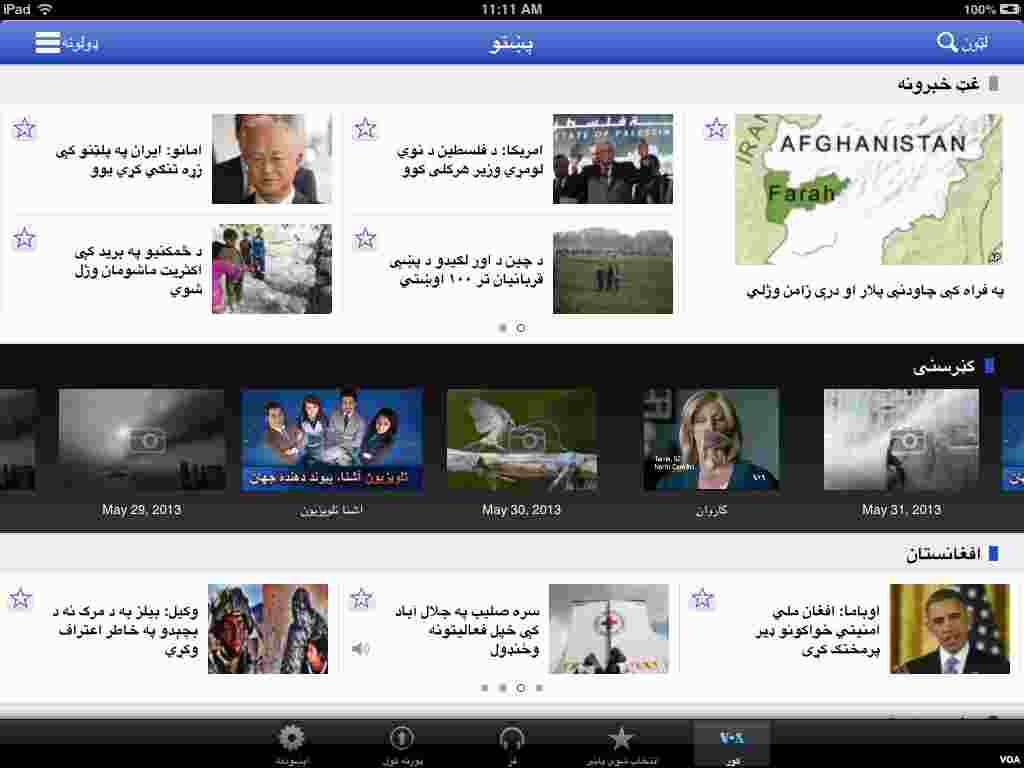Open search with the magnifier icon
Viewport: 1024px width, 768px height.
coord(946,43)
